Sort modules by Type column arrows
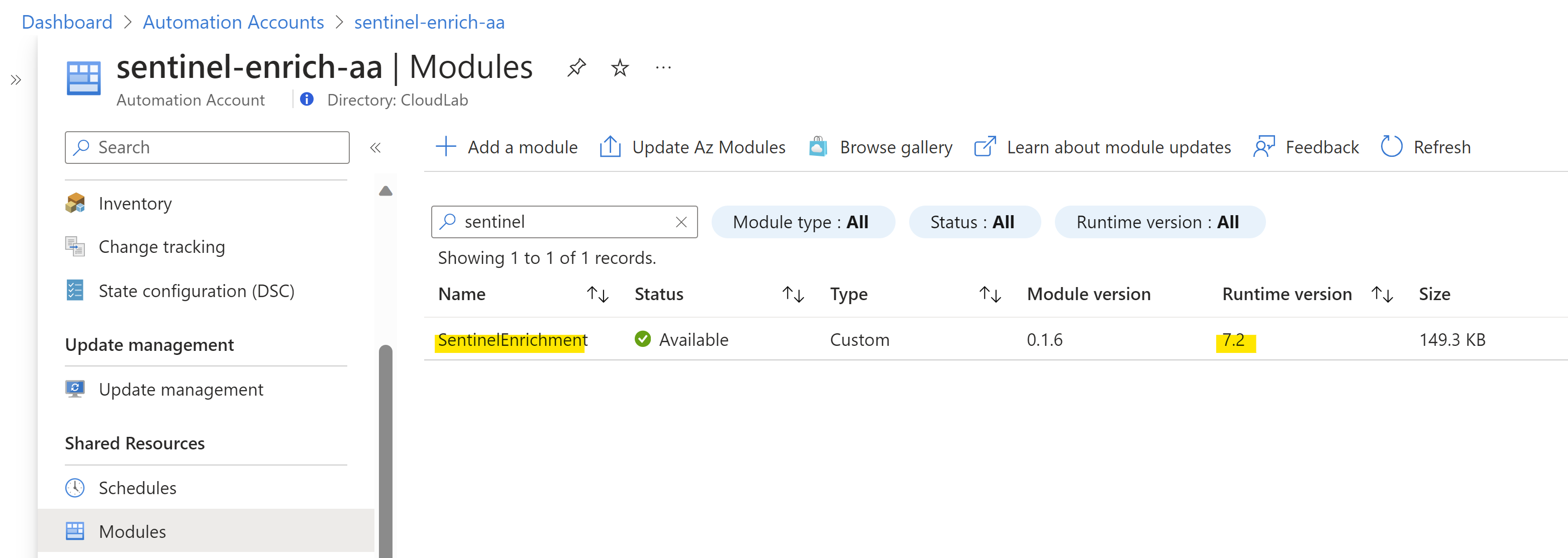The image size is (1568, 558). [990, 295]
